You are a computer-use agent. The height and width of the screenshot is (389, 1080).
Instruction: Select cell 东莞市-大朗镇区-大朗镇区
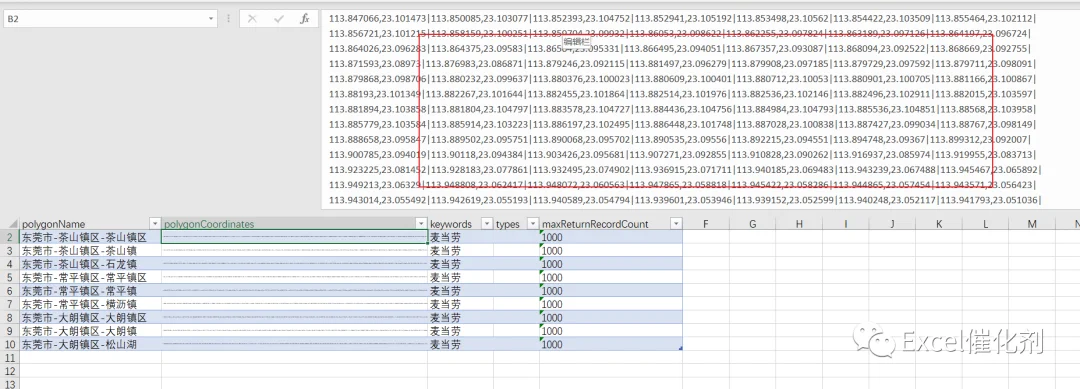tap(90, 317)
